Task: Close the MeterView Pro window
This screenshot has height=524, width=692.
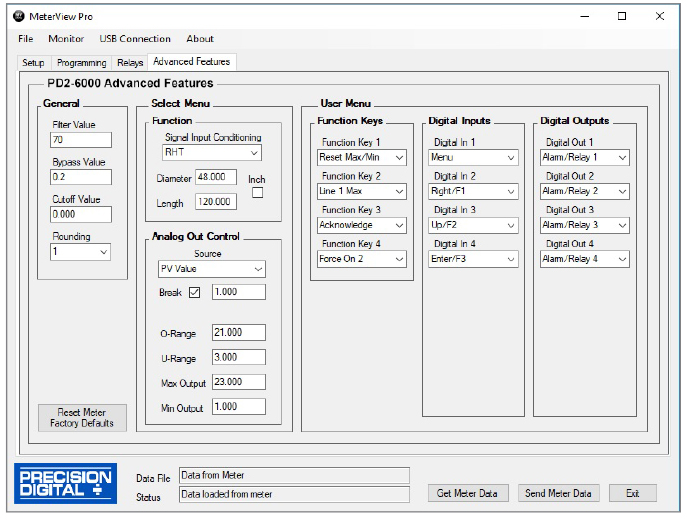Action: (x=660, y=16)
